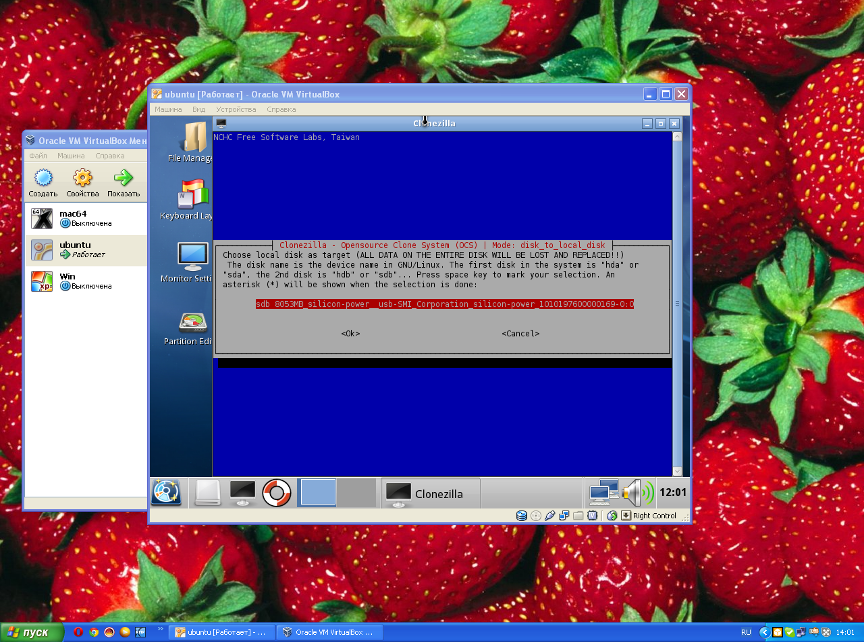The image size is (864, 642).
Task: Click Clonezilla terminal scrollbar up arrow
Action: click(677, 137)
